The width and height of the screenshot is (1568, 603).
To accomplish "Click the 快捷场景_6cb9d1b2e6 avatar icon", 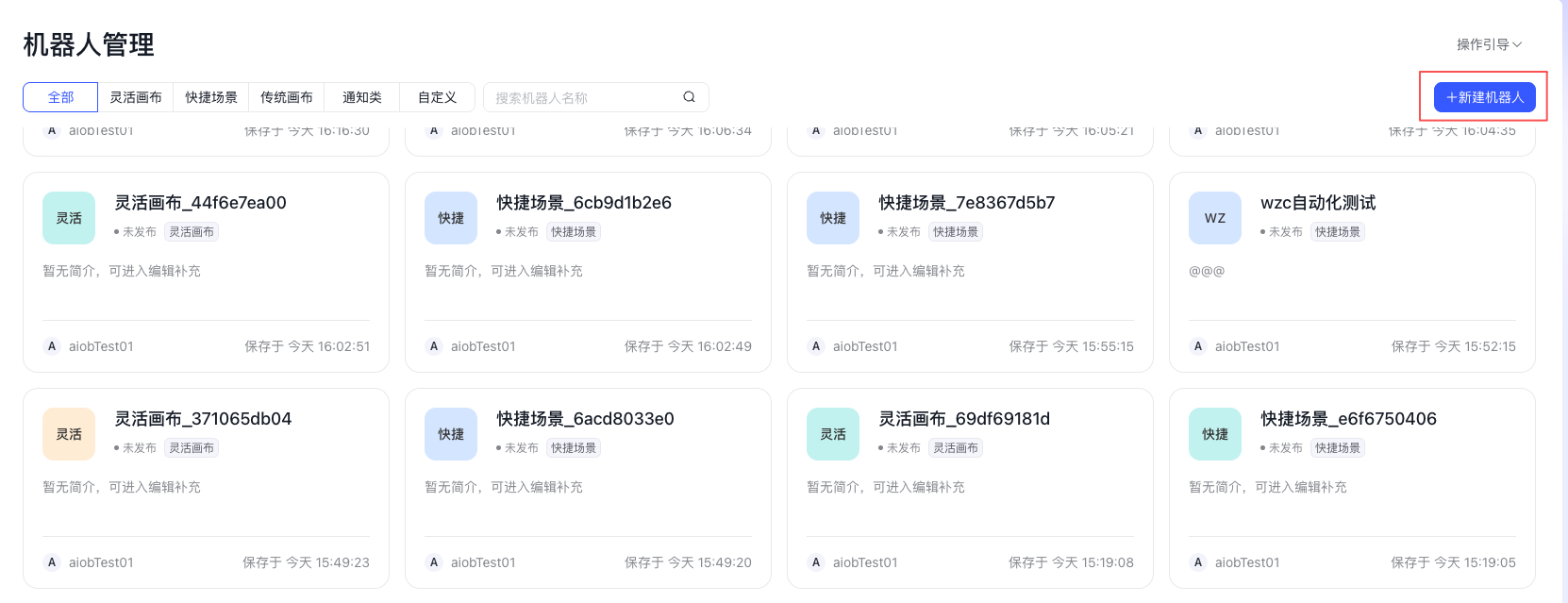I will click(x=451, y=218).
